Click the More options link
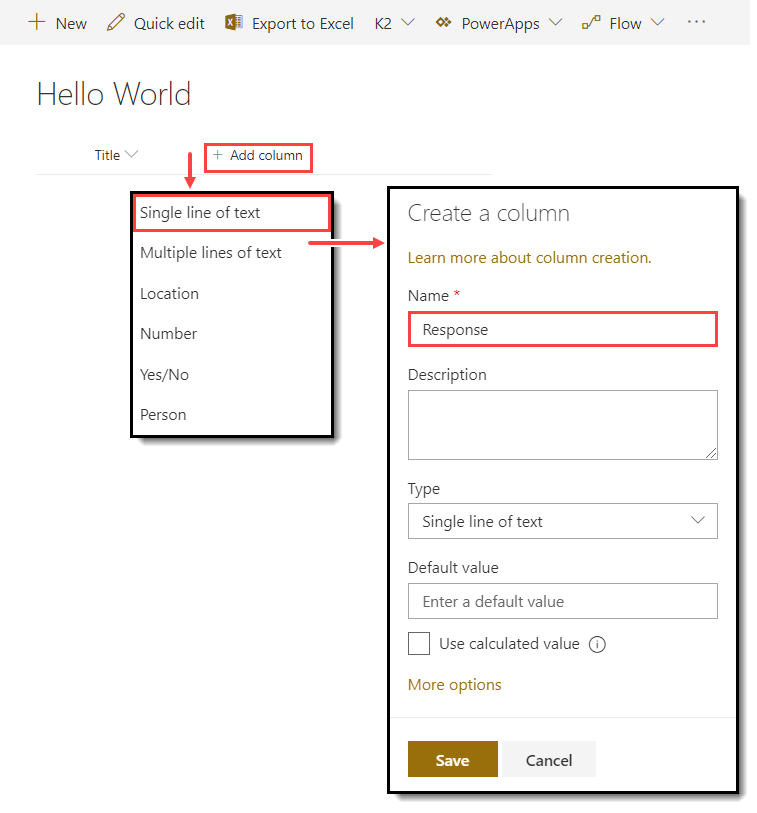 click(454, 684)
